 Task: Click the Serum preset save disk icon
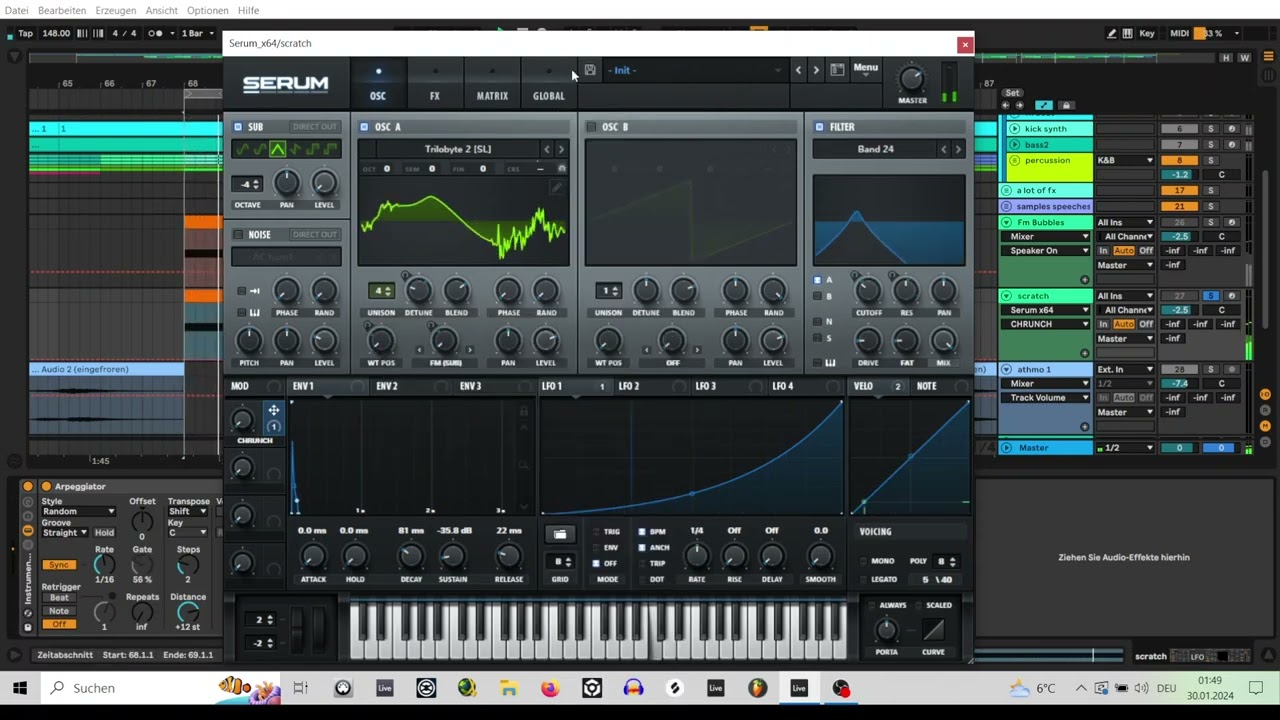pyautogui.click(x=590, y=70)
